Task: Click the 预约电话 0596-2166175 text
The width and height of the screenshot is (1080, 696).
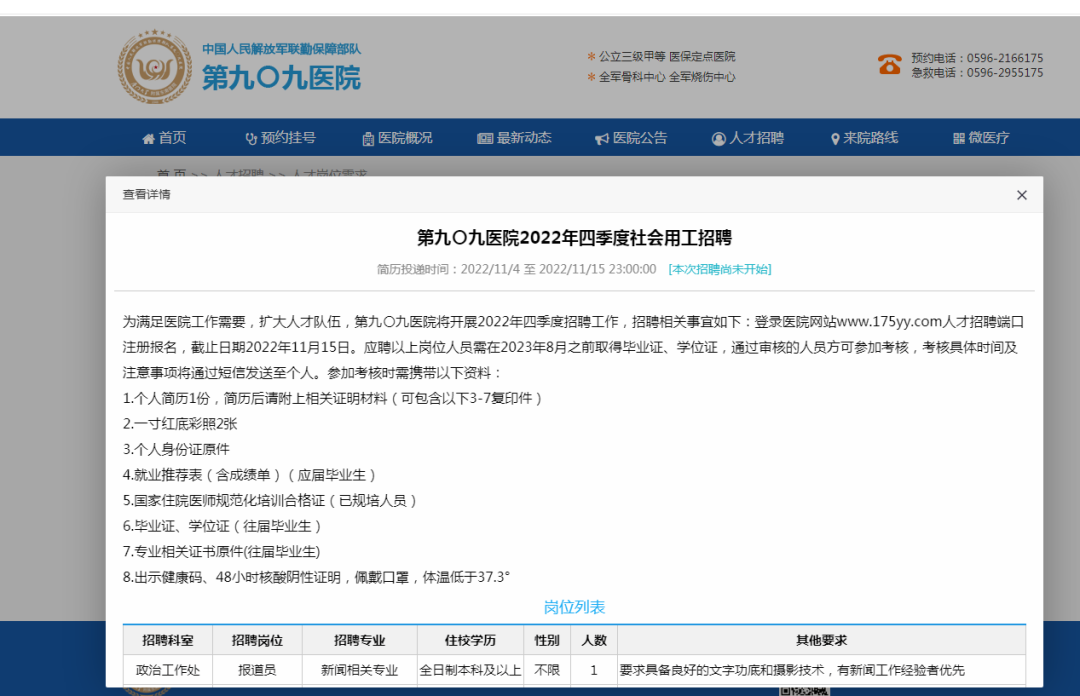Action: tap(977, 58)
